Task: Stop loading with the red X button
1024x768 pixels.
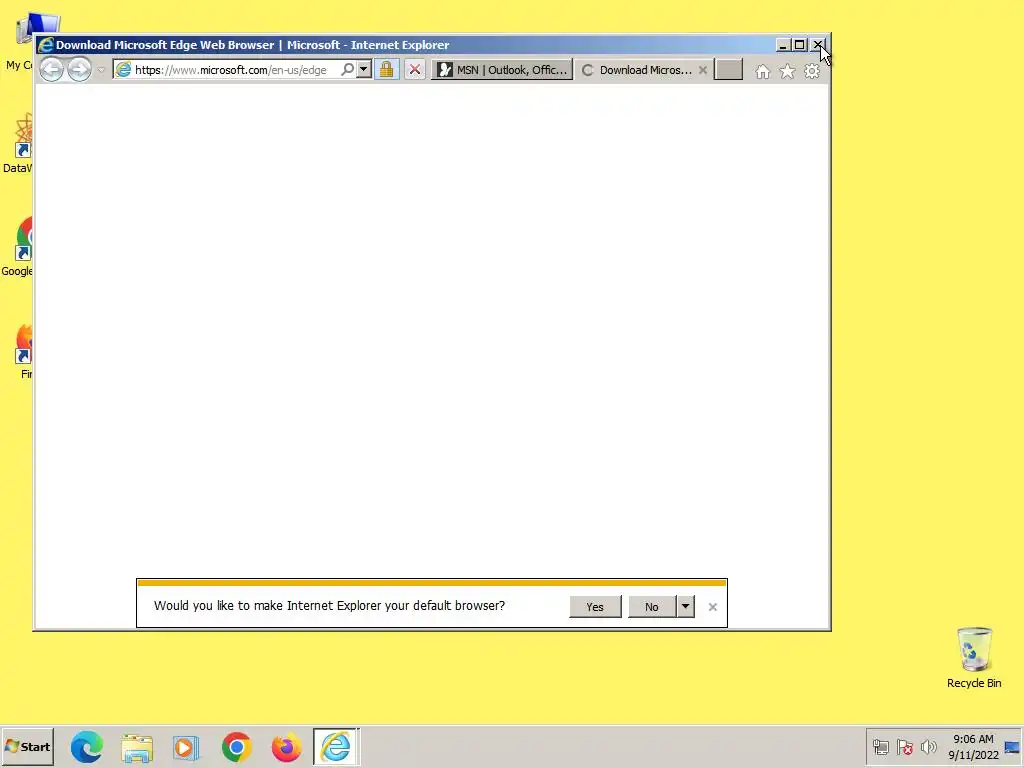Action: 415,69
